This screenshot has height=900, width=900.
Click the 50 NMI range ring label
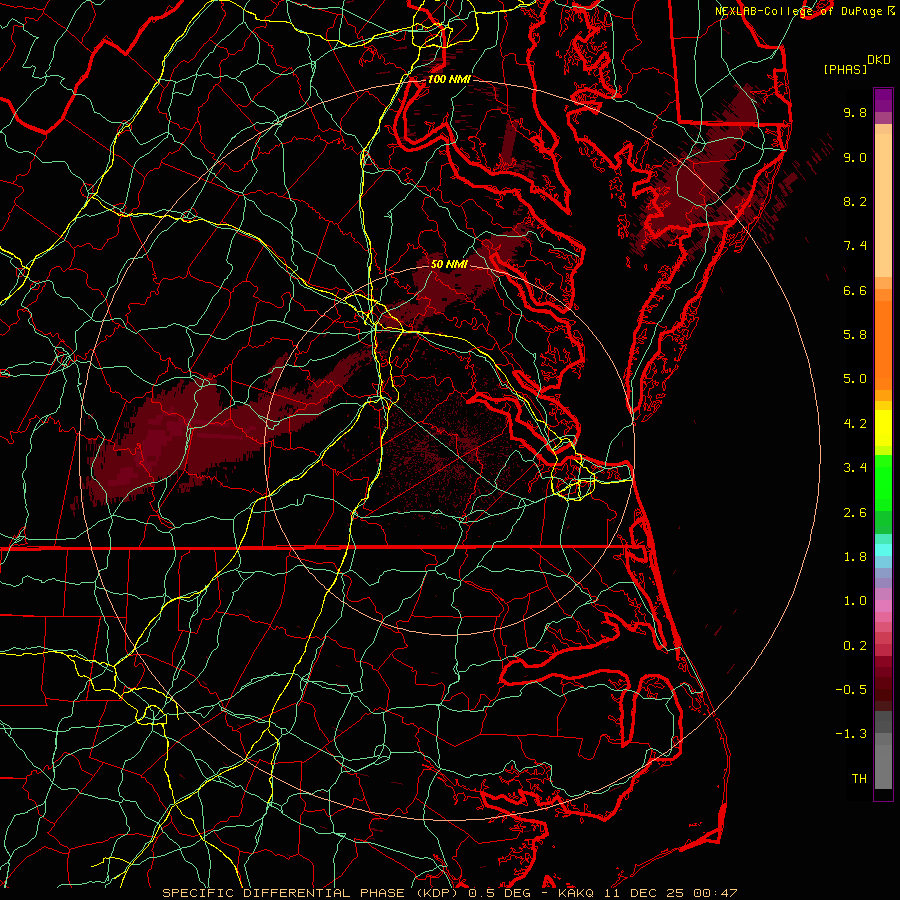coord(449,264)
